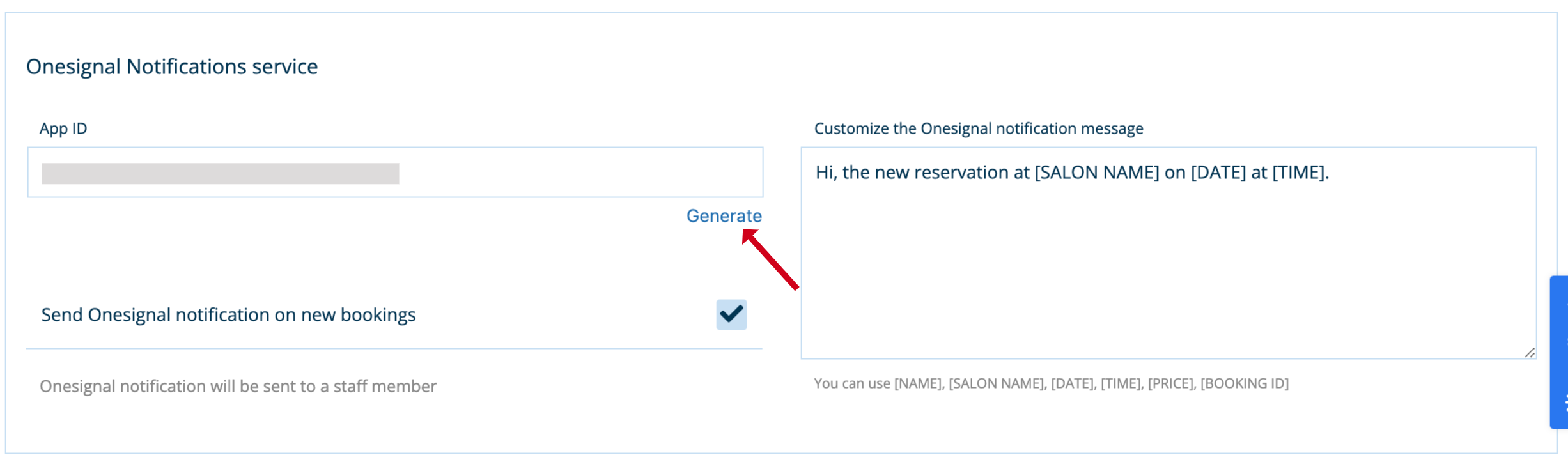Click the 'Onesignal Notifications service' heading
Image resolution: width=1568 pixels, height=462 pixels.
pyautogui.click(x=172, y=66)
